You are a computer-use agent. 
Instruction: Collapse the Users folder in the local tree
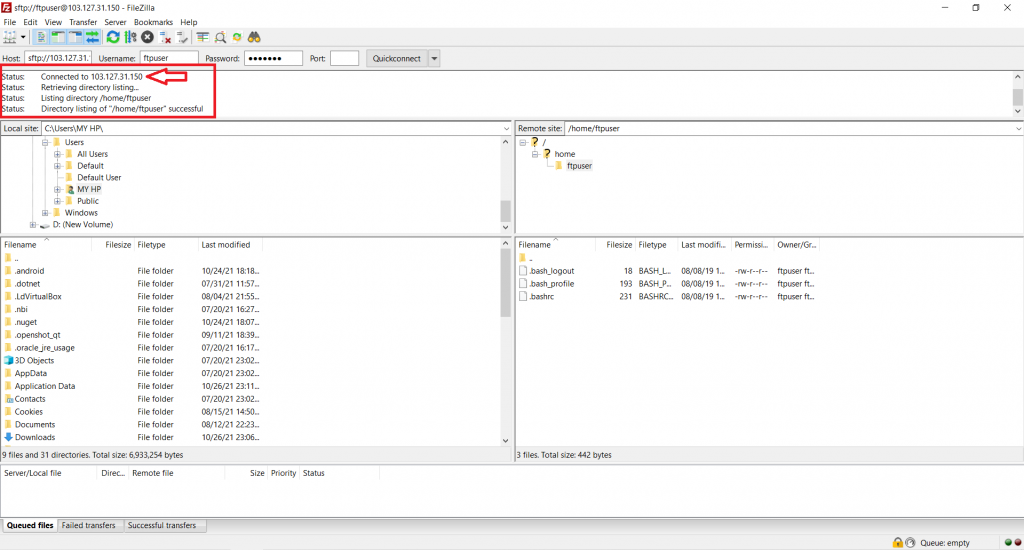[45, 142]
